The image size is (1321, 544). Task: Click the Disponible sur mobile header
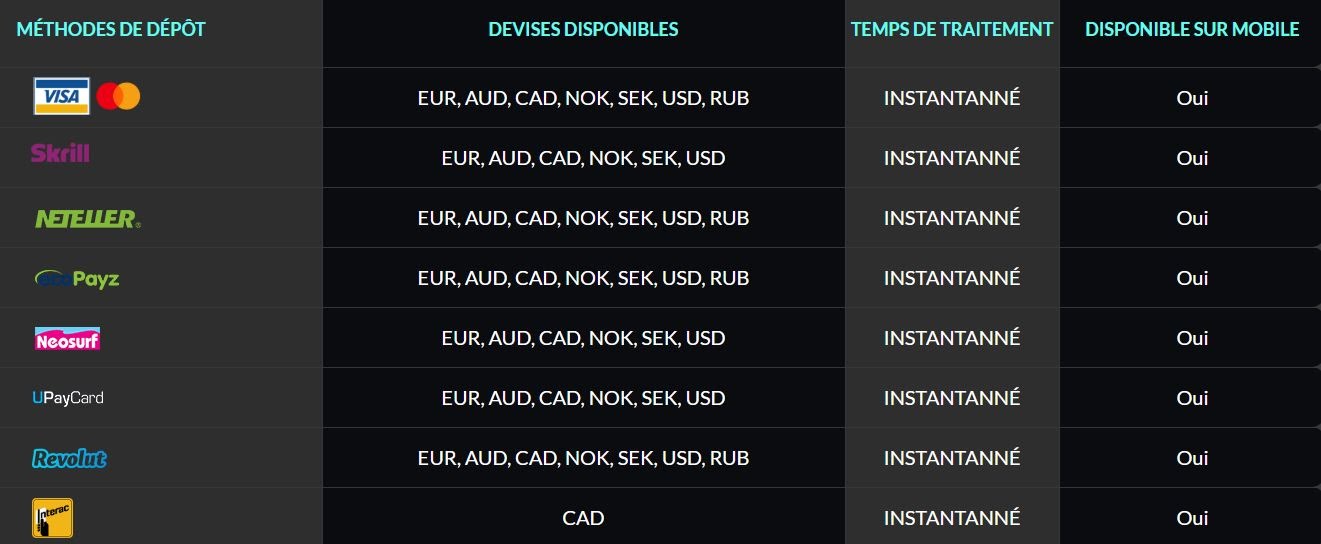pos(1192,29)
